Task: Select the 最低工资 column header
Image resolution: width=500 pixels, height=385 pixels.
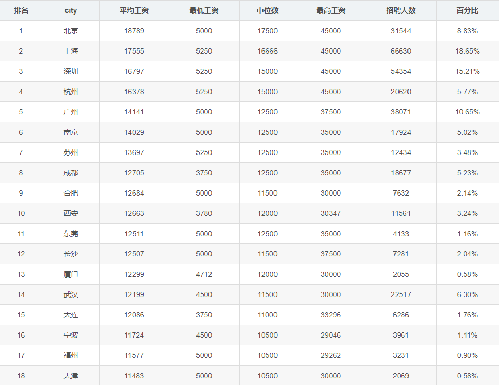Action: 204,11
